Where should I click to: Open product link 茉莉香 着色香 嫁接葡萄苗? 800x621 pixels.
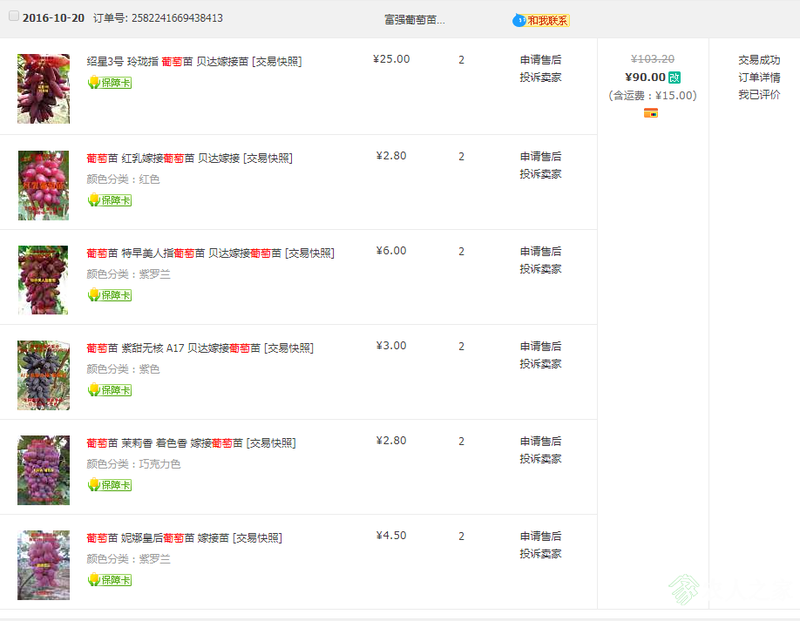tap(191, 443)
